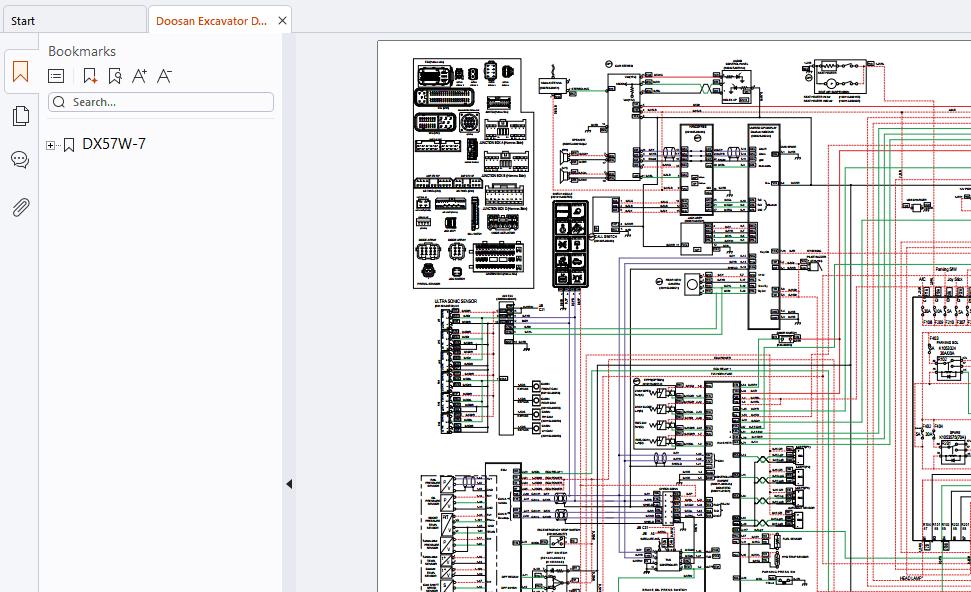Close the Doosan Excavator document tab
The image size is (971, 592).
[x=282, y=20]
